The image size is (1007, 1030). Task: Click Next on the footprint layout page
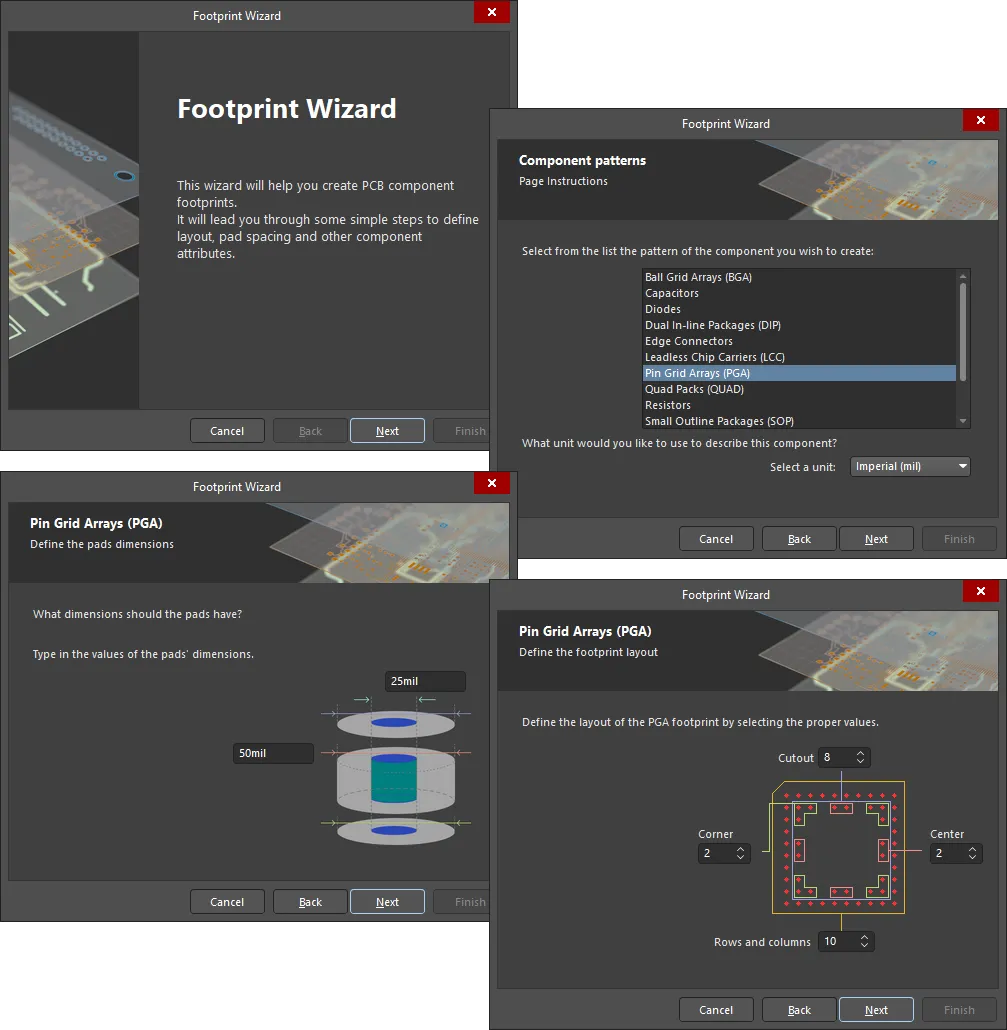pos(876,1010)
